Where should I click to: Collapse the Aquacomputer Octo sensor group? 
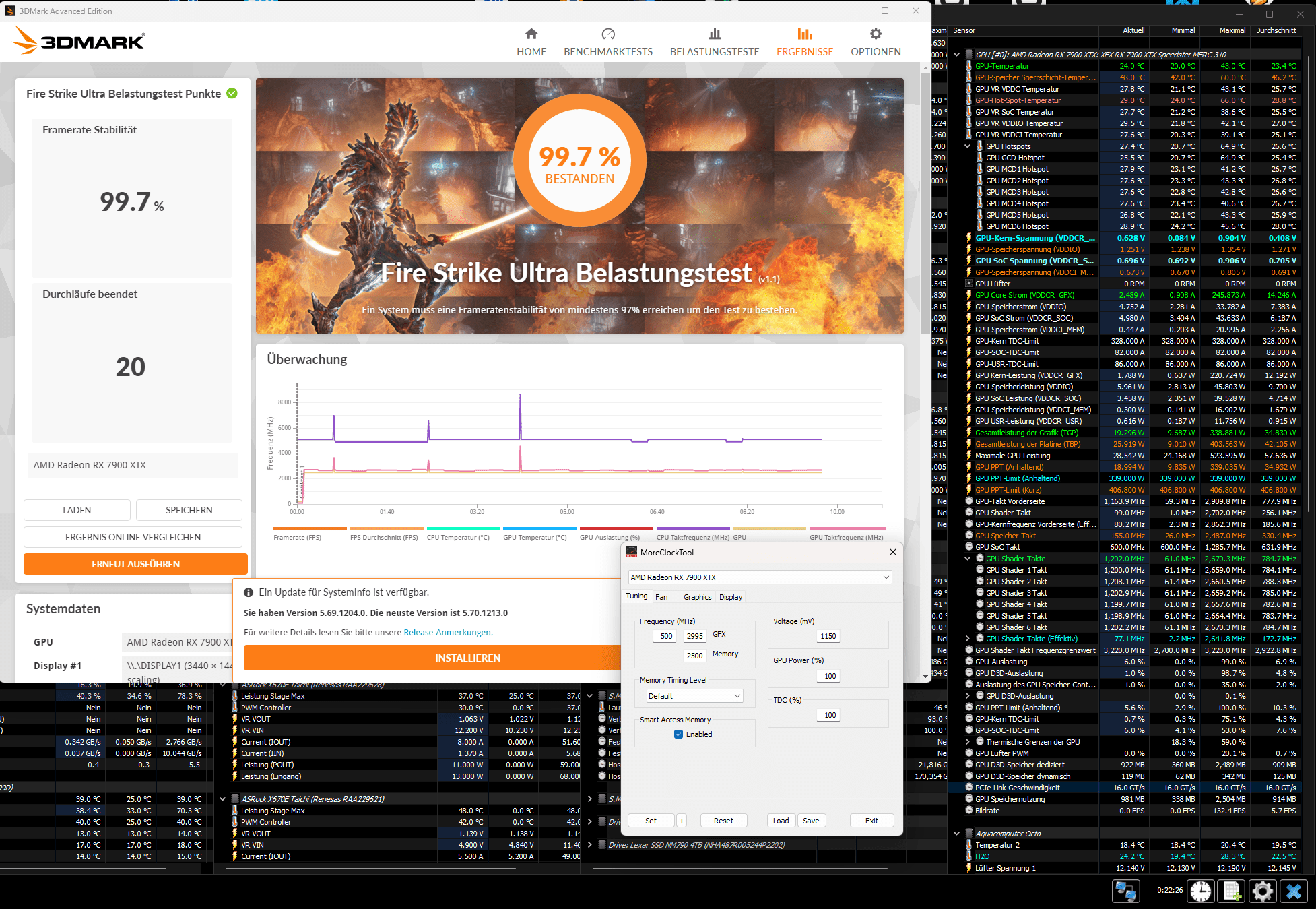coord(956,834)
